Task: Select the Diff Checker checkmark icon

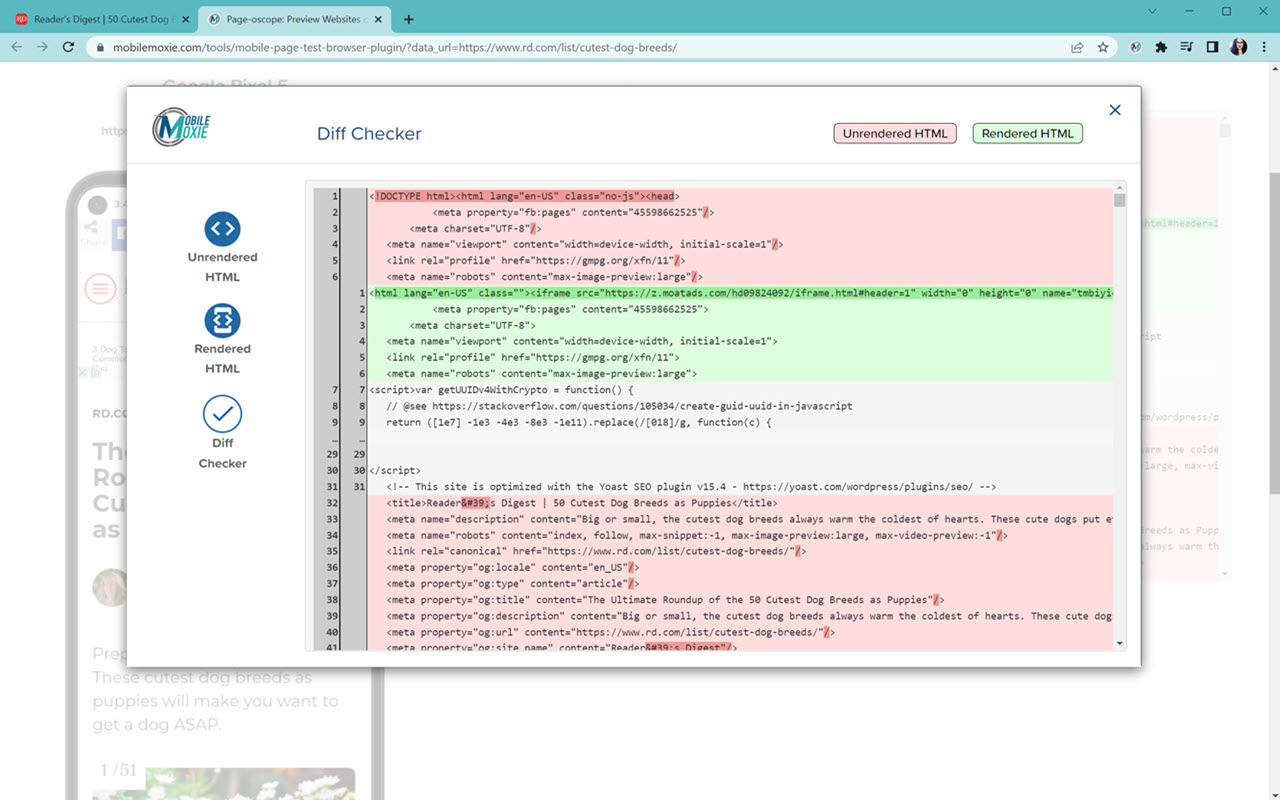Action: click(222, 414)
